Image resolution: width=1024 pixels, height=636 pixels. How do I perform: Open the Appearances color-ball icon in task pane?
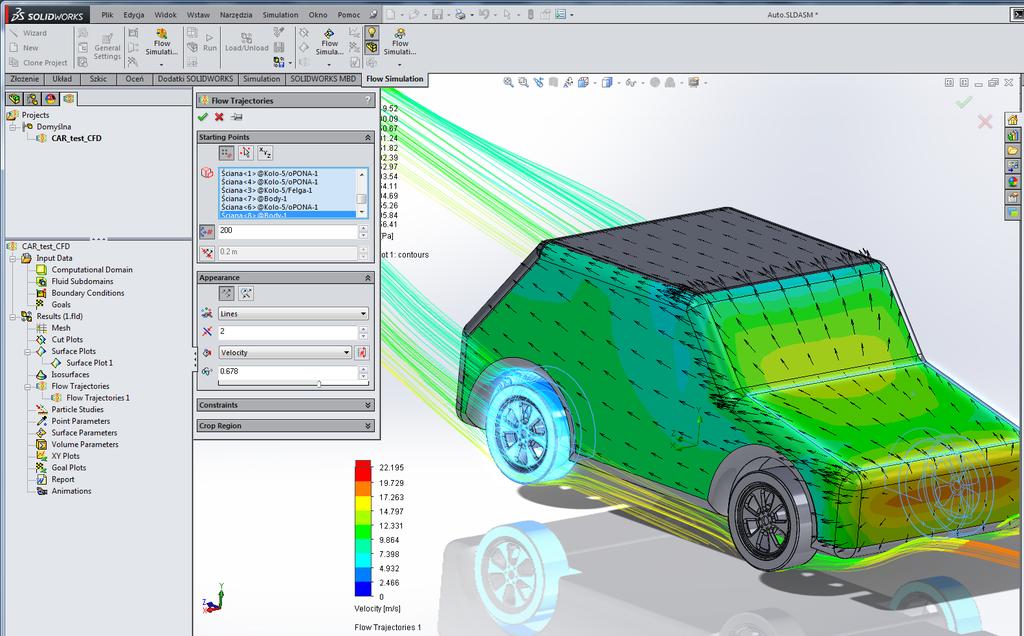coord(1012,182)
